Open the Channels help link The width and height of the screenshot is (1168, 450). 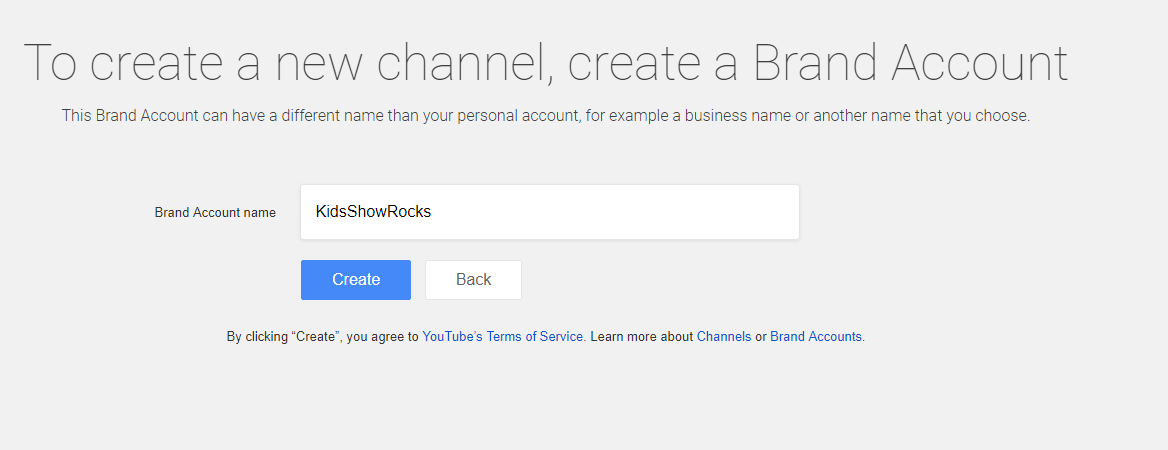[724, 337]
